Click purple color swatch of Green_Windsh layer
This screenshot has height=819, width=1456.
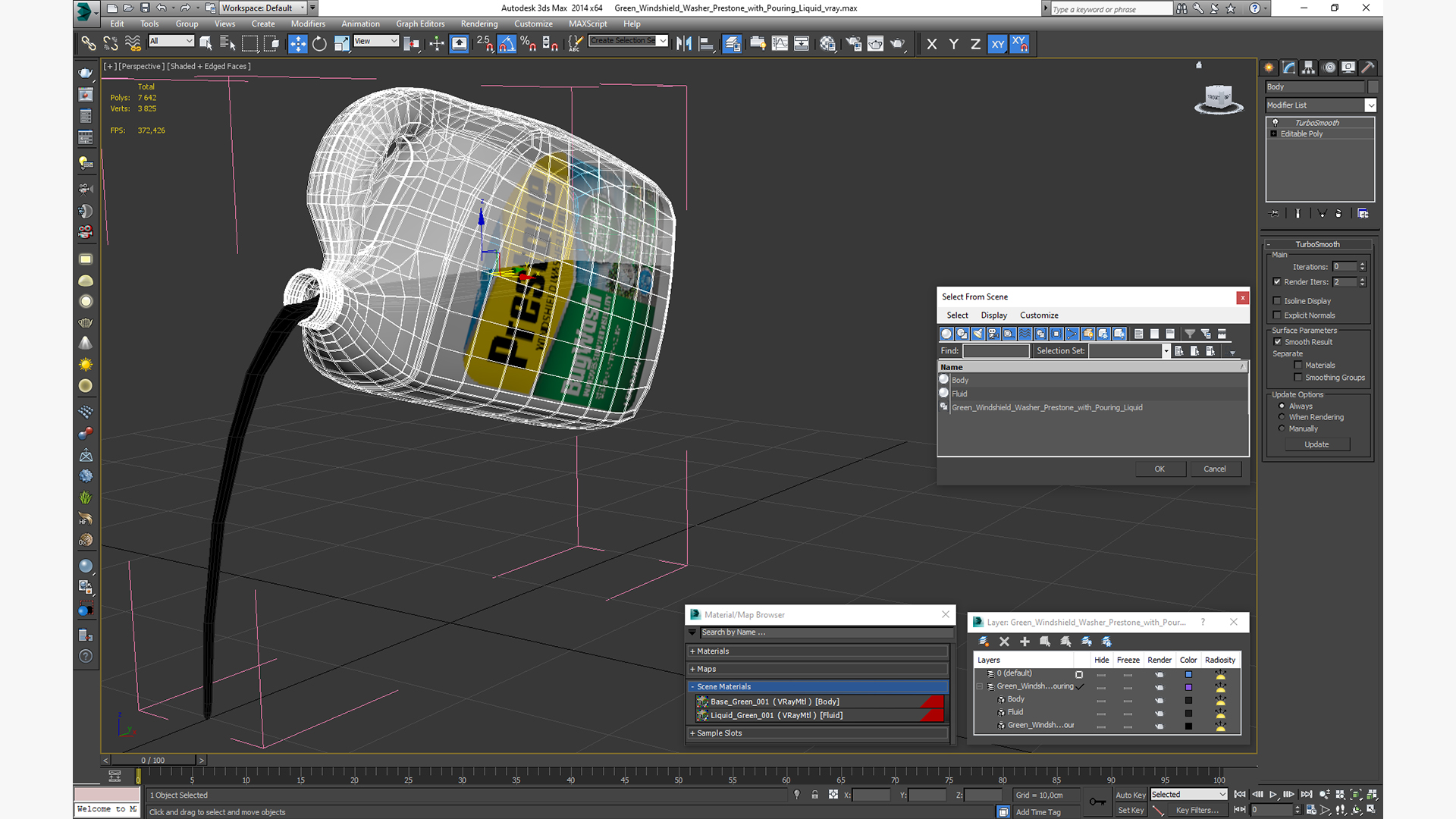coord(1188,687)
